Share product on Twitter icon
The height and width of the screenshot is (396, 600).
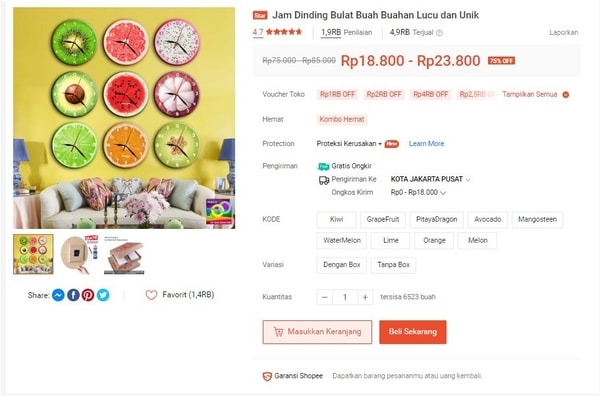coord(103,295)
